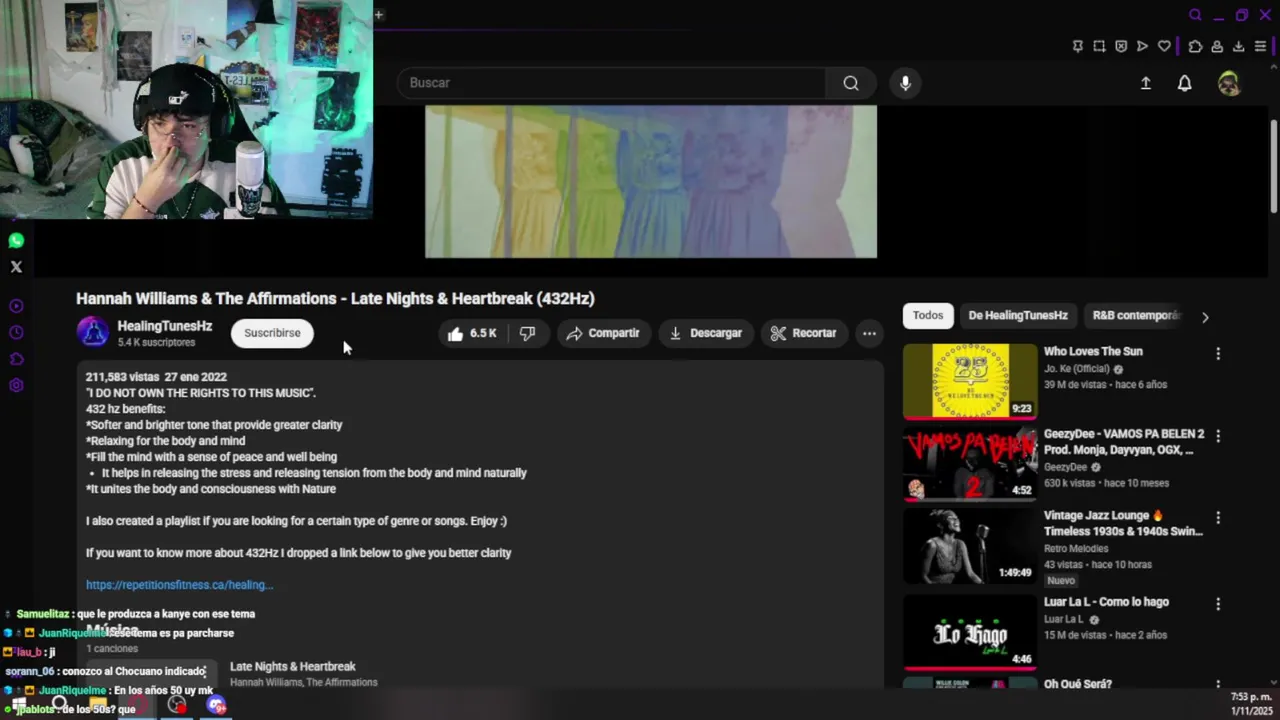The width and height of the screenshot is (1280, 720).
Task: Click the purple tab search magnifier
Action: [x=1195, y=15]
